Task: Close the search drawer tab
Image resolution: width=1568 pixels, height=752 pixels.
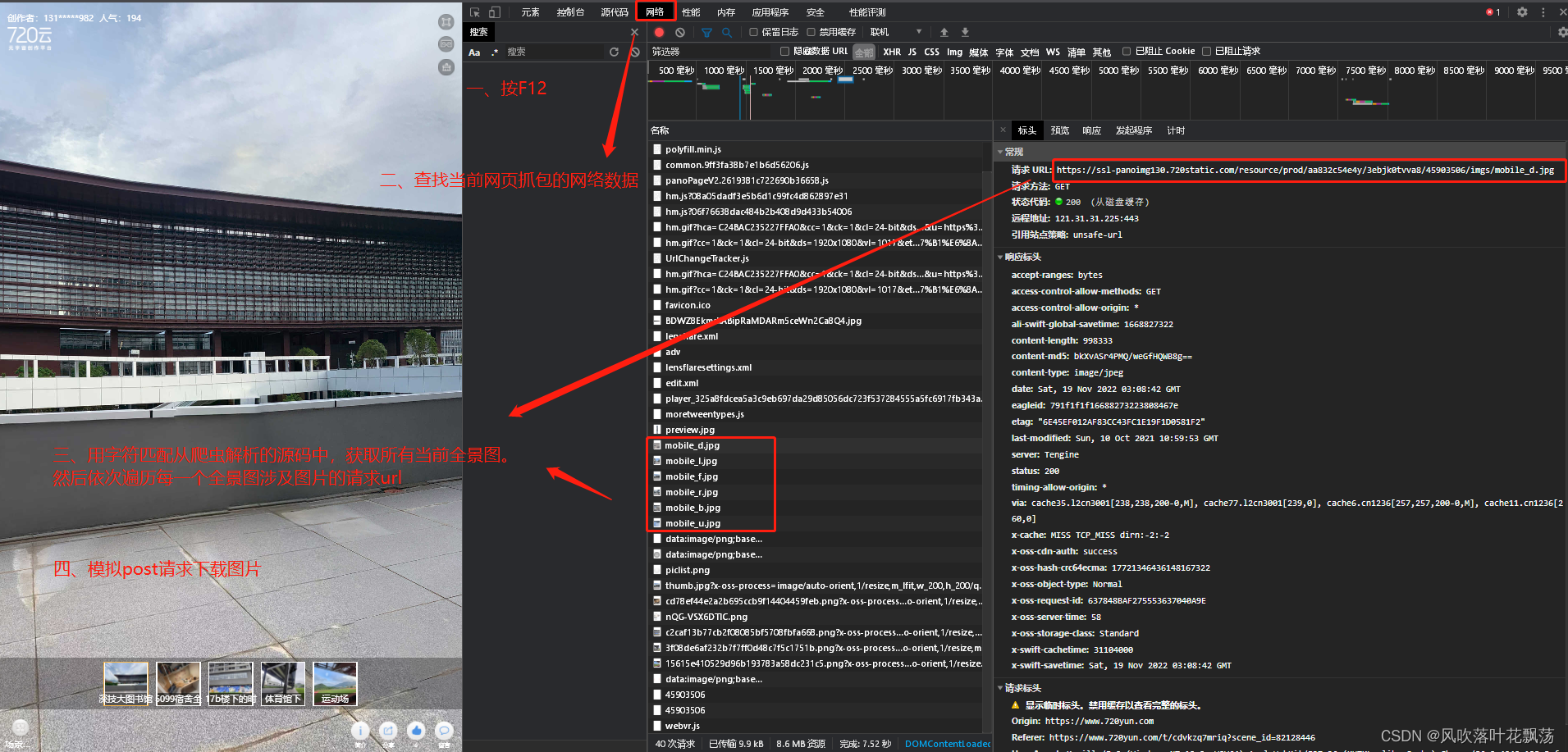Action: [x=634, y=32]
